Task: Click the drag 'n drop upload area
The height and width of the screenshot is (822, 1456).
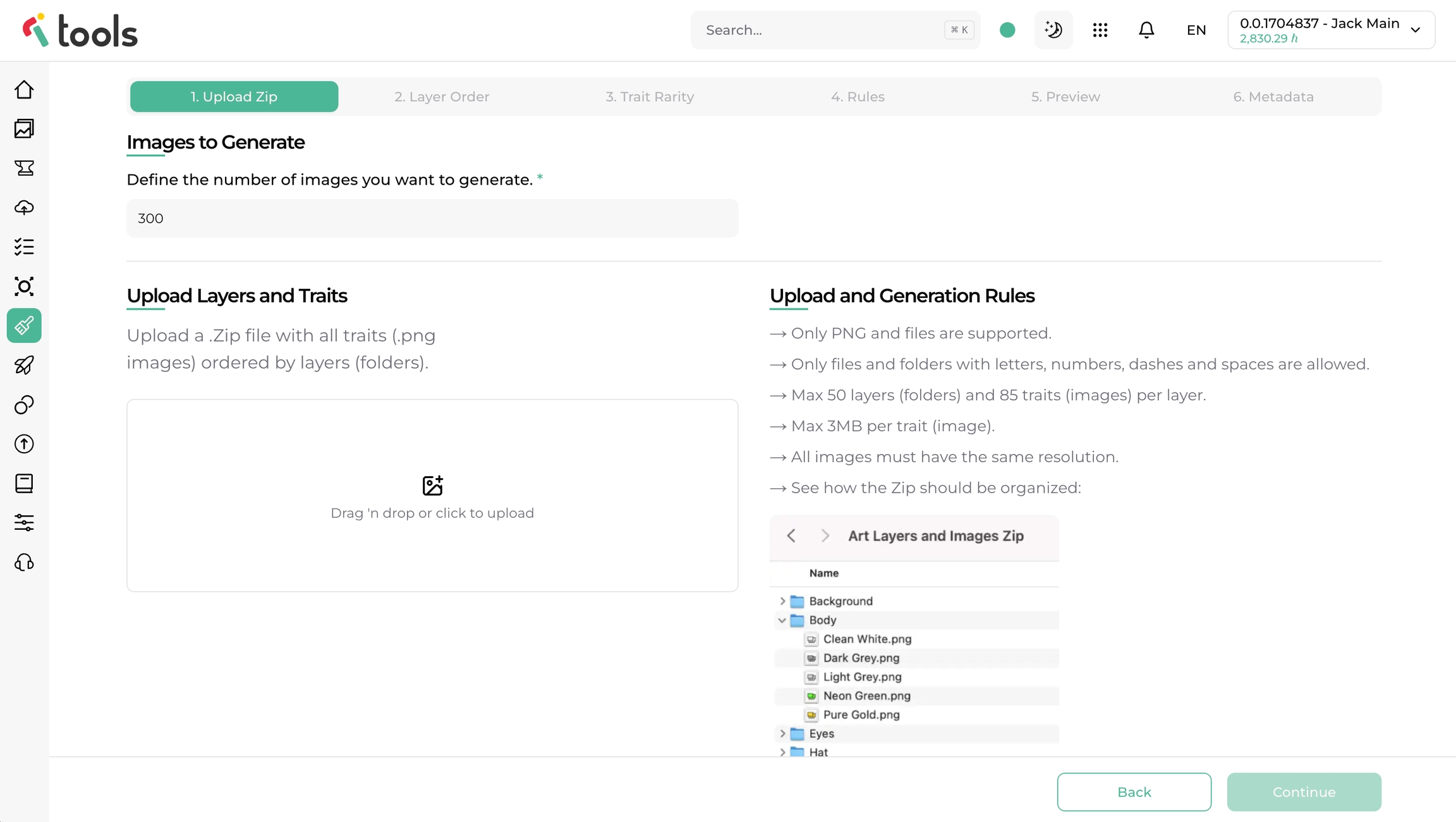Action: (432, 496)
